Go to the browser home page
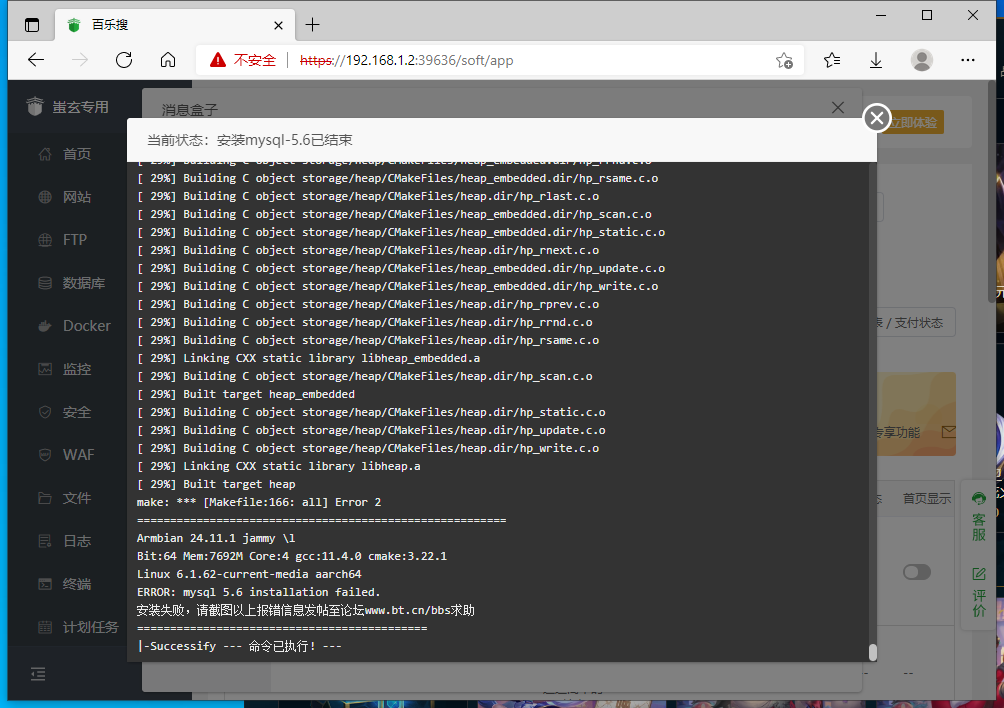Image resolution: width=1004 pixels, height=708 pixels. tap(168, 60)
